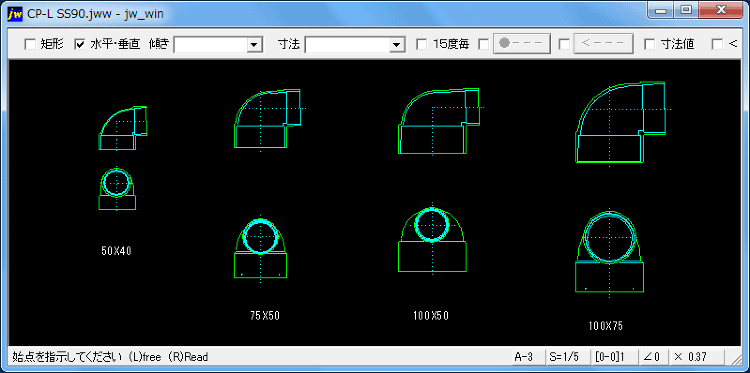Enable the 矩形 checkbox
Image resolution: width=750 pixels, height=373 pixels.
point(30,44)
